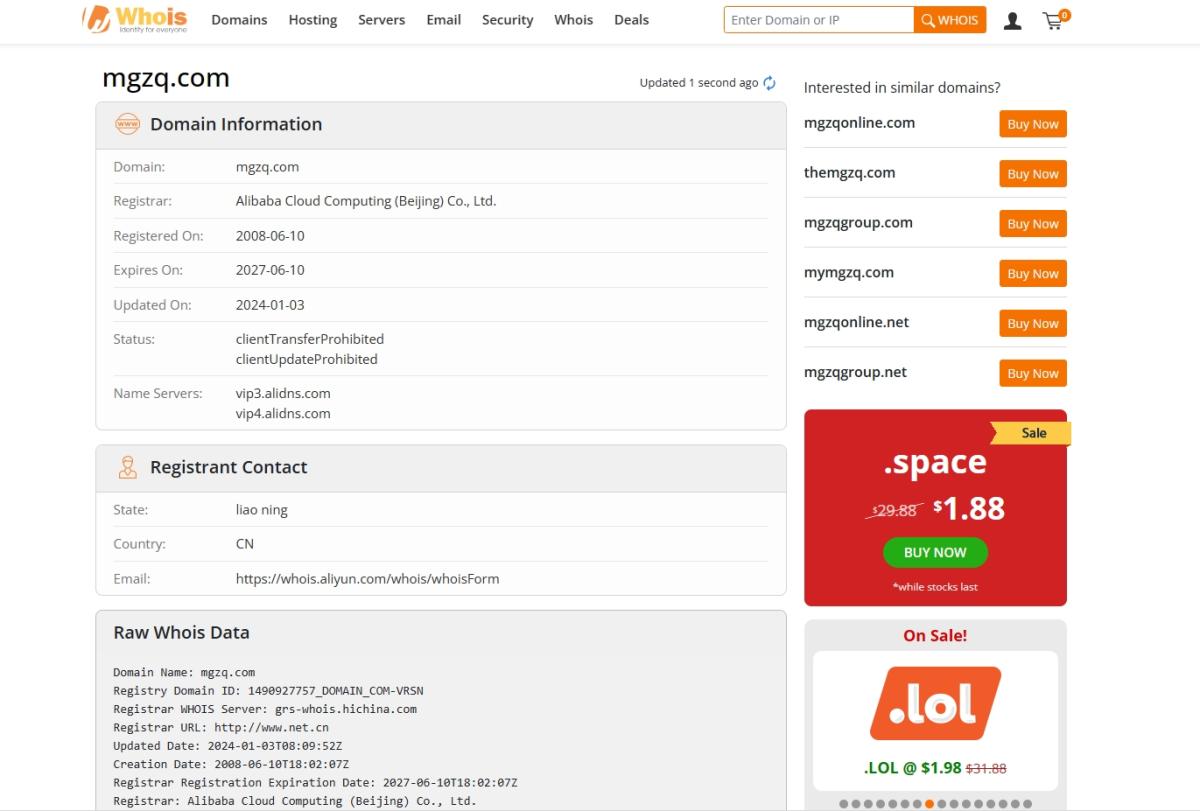Select the highlighted orange carousel dot

pyautogui.click(x=930, y=804)
